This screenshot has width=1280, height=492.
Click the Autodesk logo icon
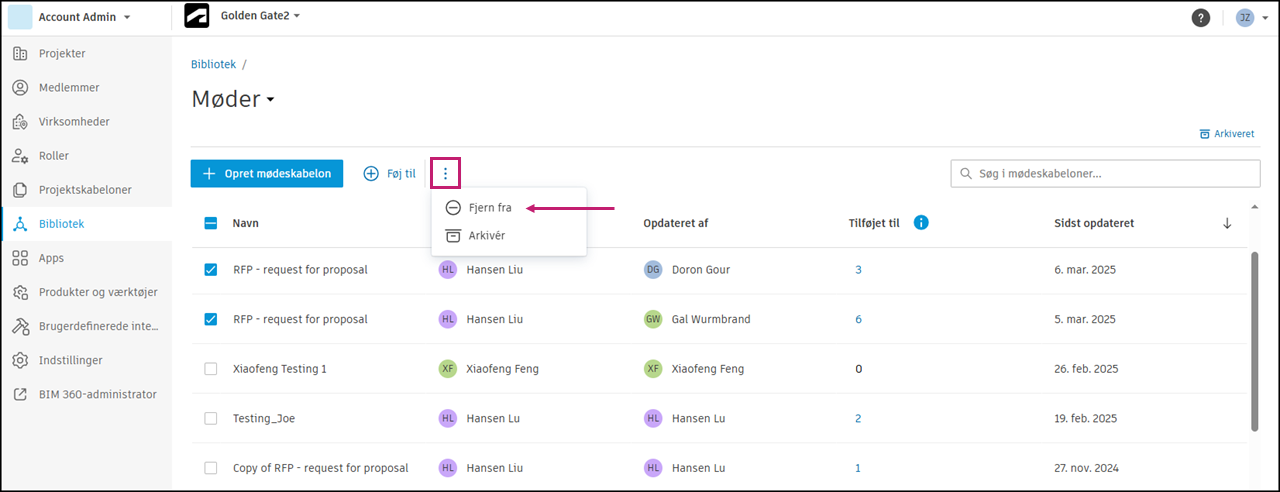[x=197, y=17]
